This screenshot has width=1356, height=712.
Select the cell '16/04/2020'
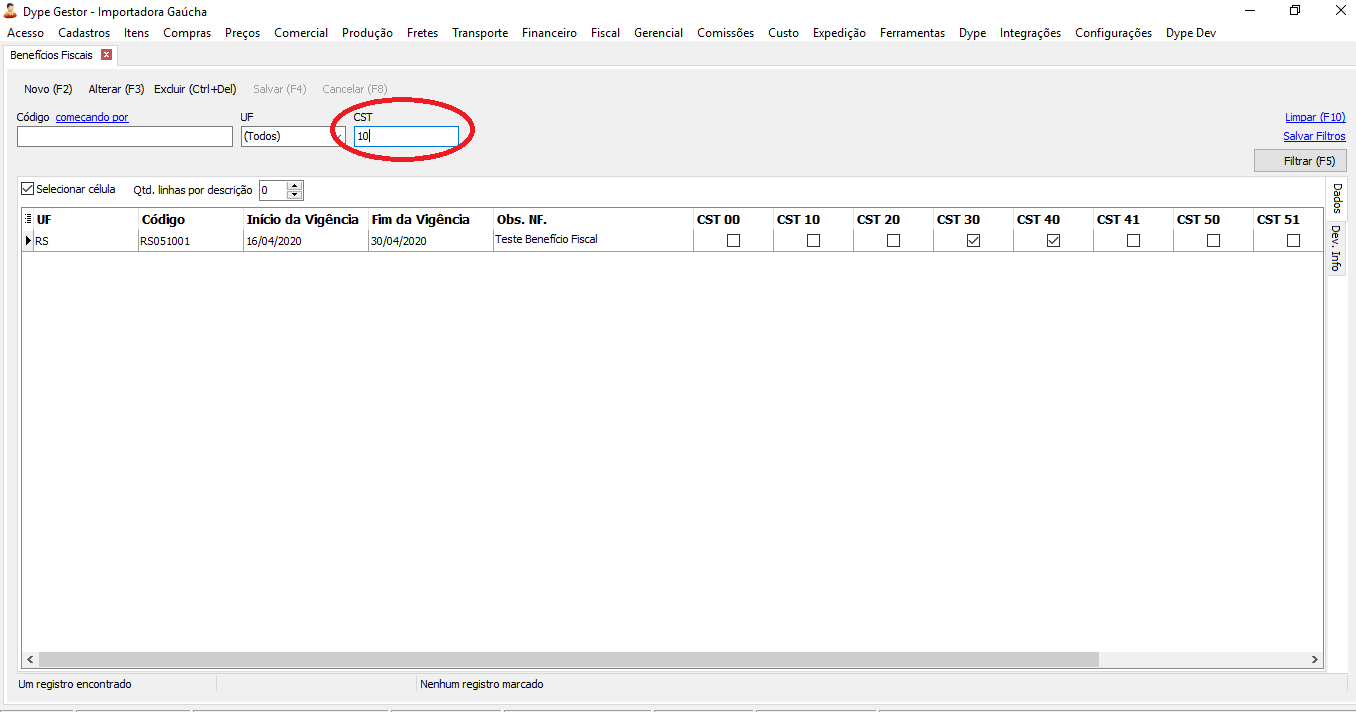pyautogui.click(x=305, y=241)
